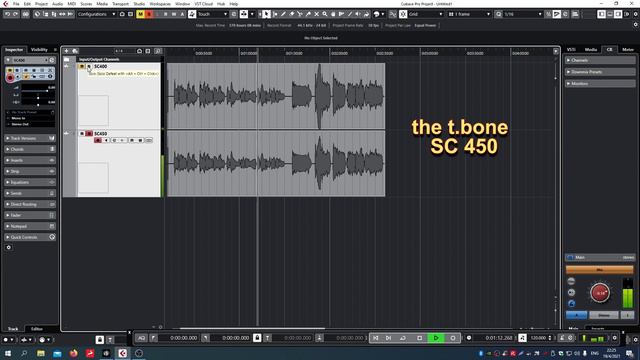Image resolution: width=640 pixels, height=360 pixels.
Task: Select the Mute X tool
Action: click(x=316, y=14)
